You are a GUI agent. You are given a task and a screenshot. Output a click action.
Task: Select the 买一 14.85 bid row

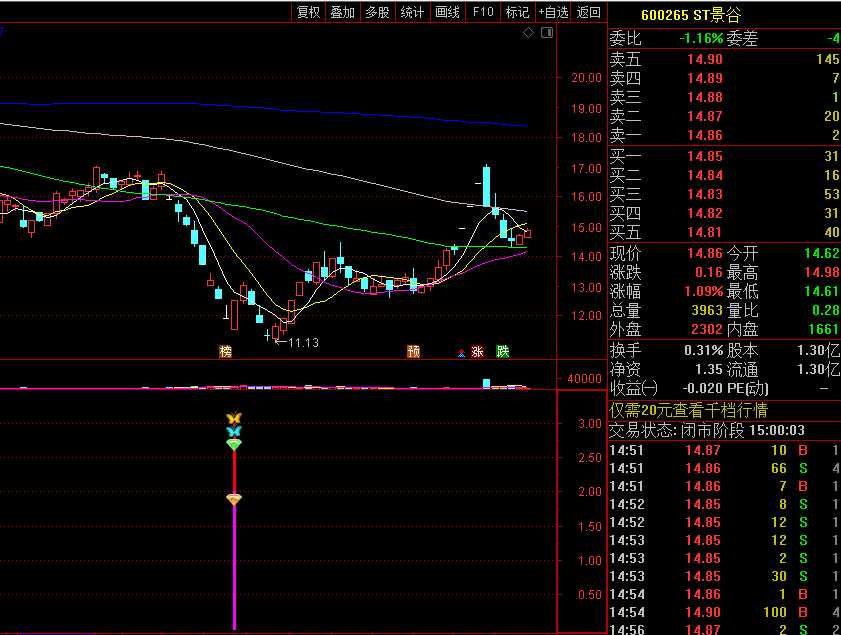pyautogui.click(x=724, y=156)
